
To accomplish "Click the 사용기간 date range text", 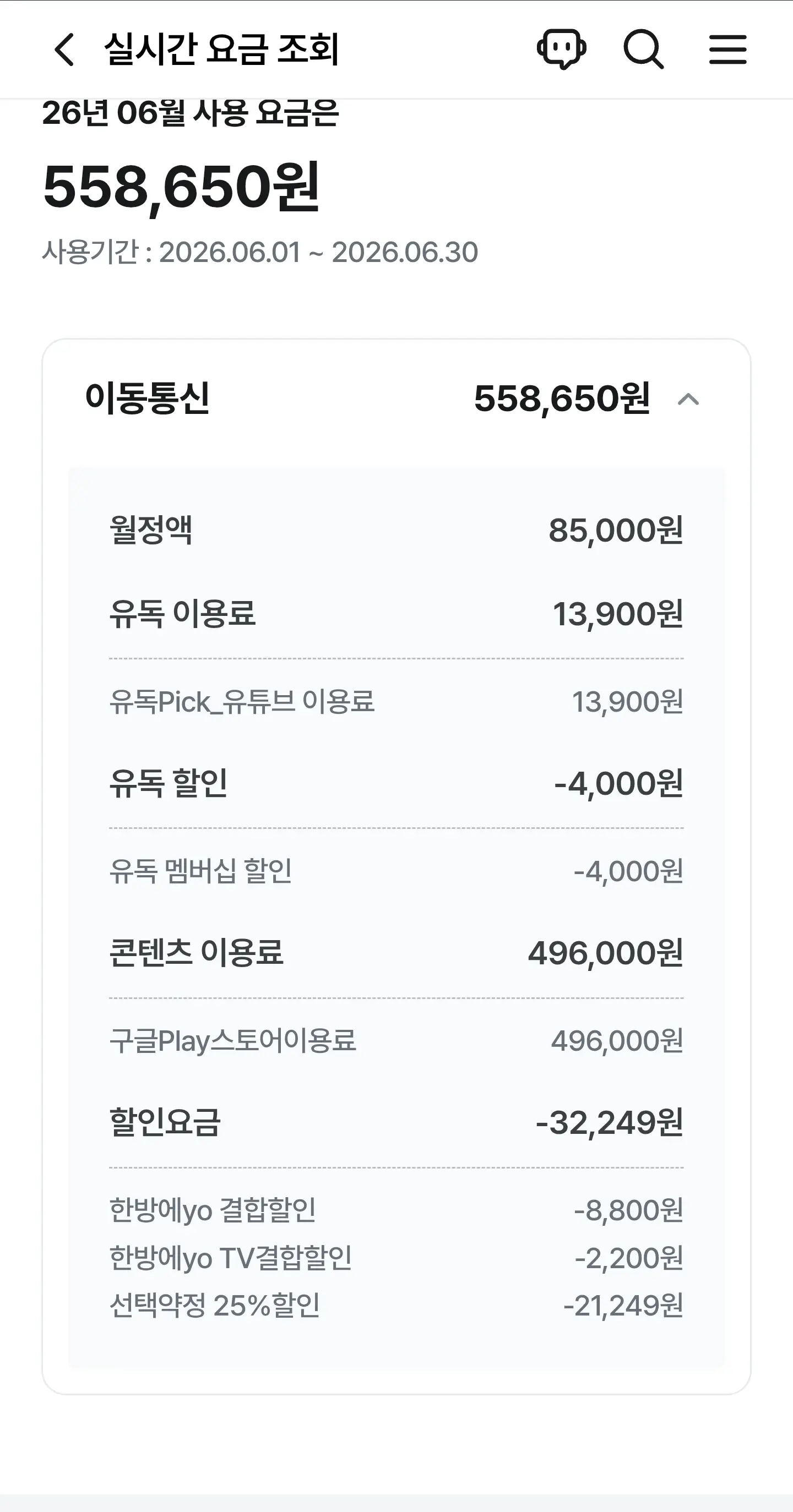I will click(x=259, y=253).
